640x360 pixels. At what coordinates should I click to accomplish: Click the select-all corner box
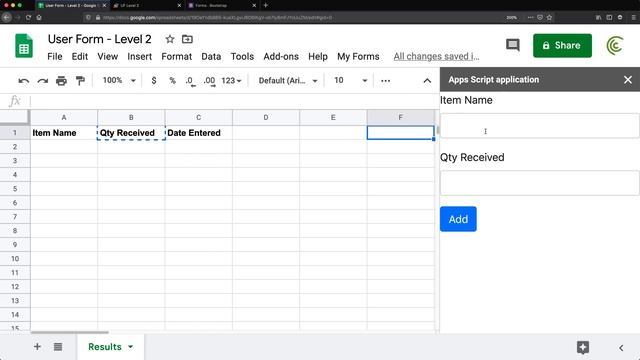click(15, 117)
